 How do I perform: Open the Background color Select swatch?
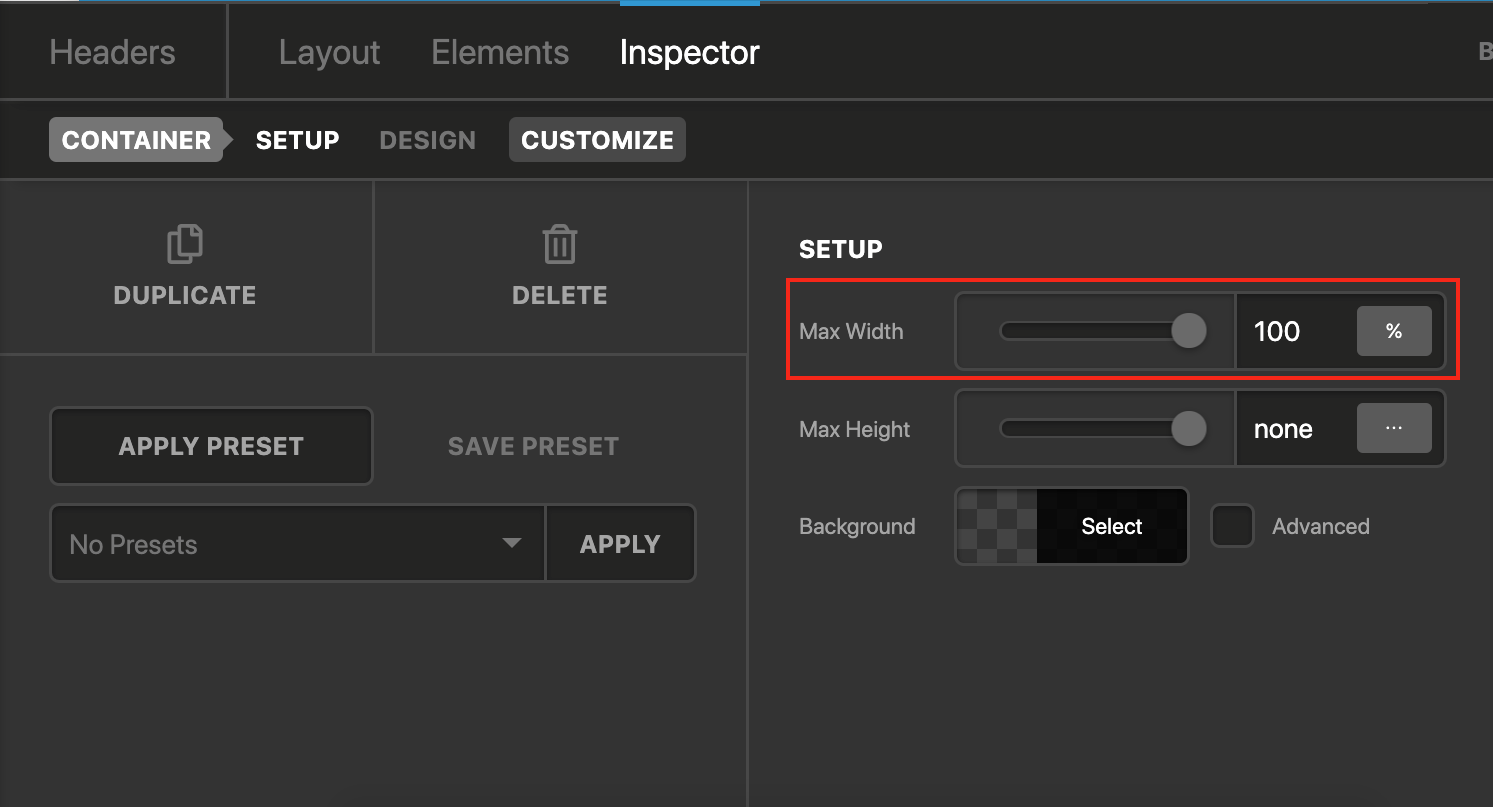point(1072,526)
